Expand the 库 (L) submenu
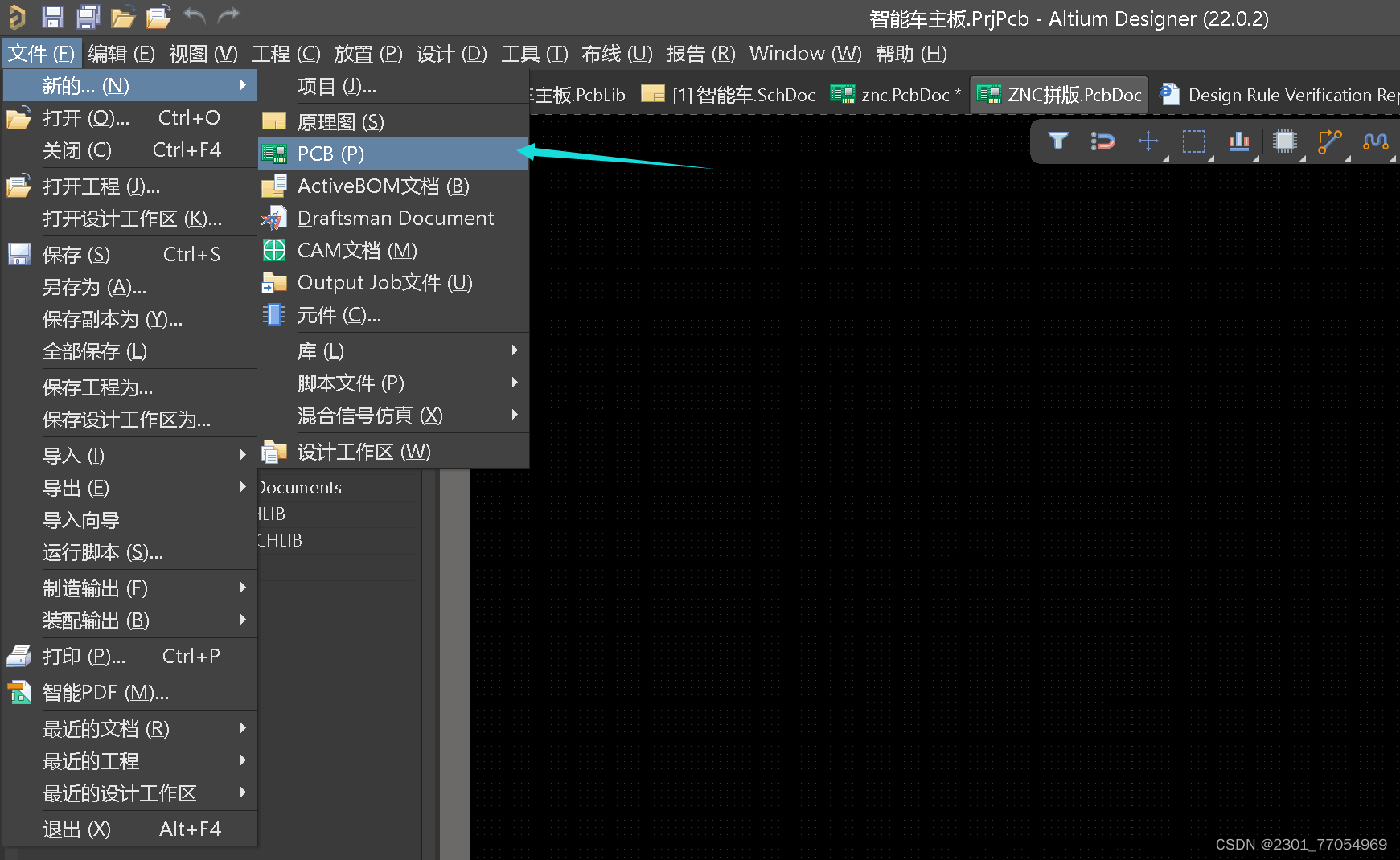 (x=393, y=351)
